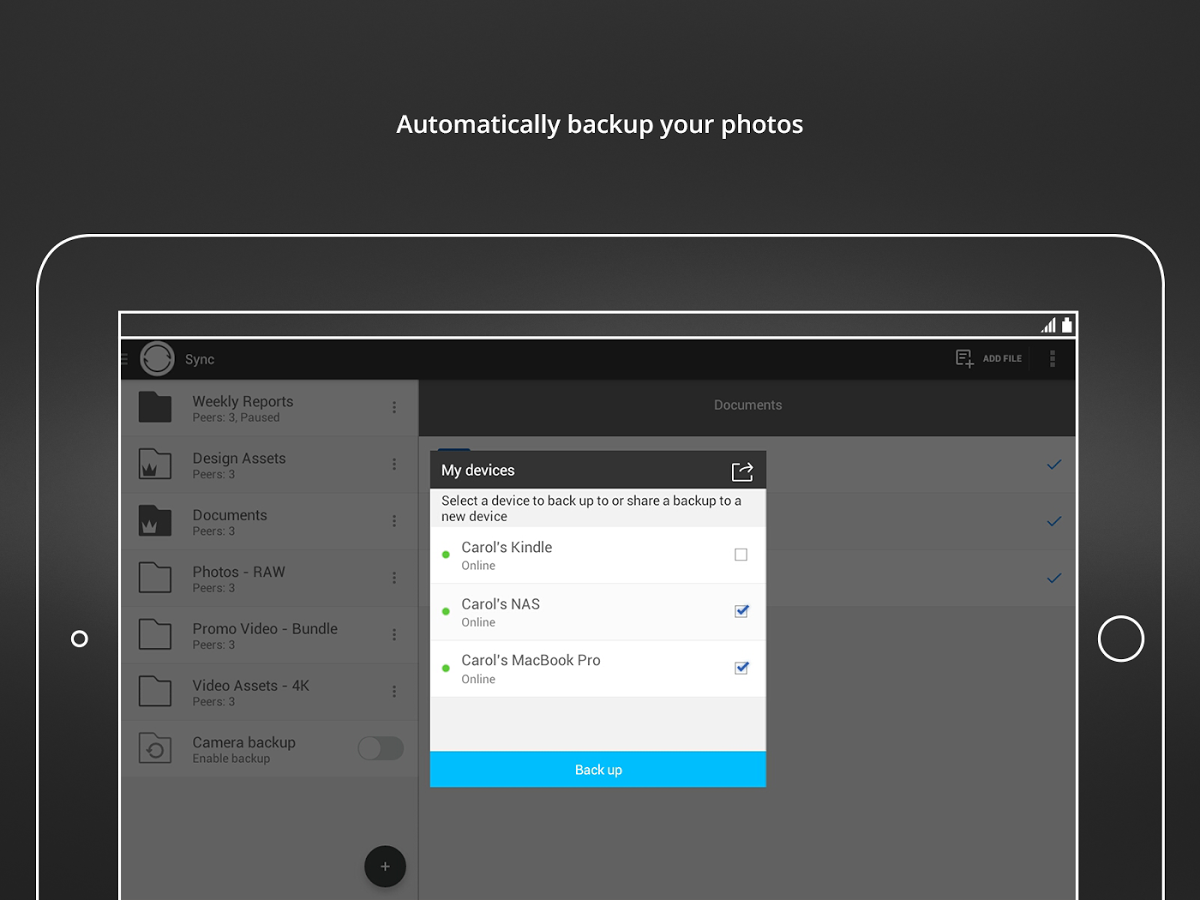Select the Photos - RAW folder icon
Viewport: 1200px width, 900px height.
click(x=155, y=578)
